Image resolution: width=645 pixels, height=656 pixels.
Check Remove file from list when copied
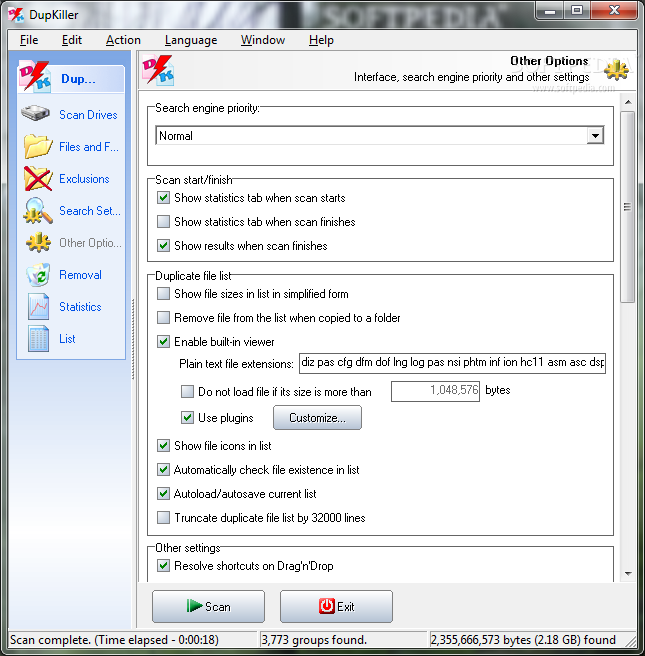pos(163,318)
